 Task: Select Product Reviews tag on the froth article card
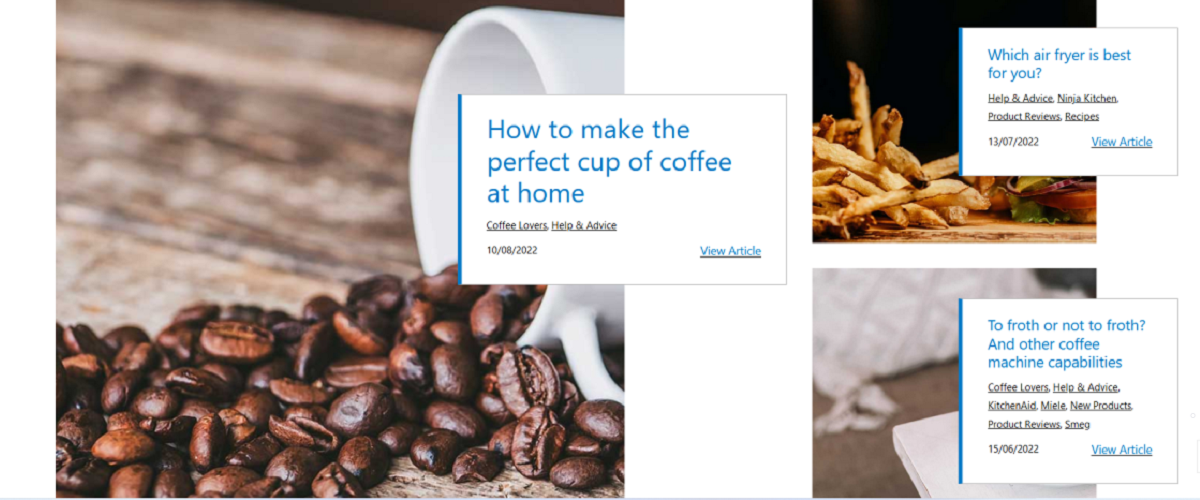pos(1024,424)
